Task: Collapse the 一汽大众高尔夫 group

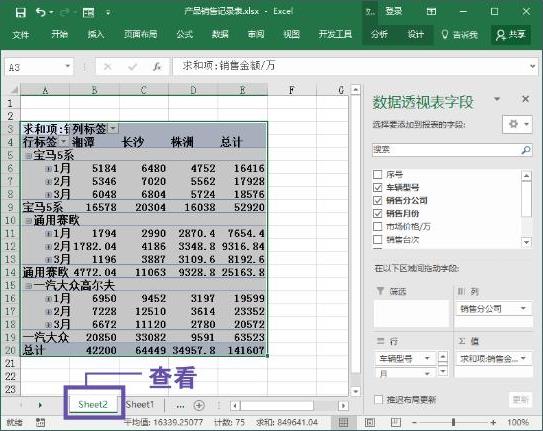Action: (28, 286)
